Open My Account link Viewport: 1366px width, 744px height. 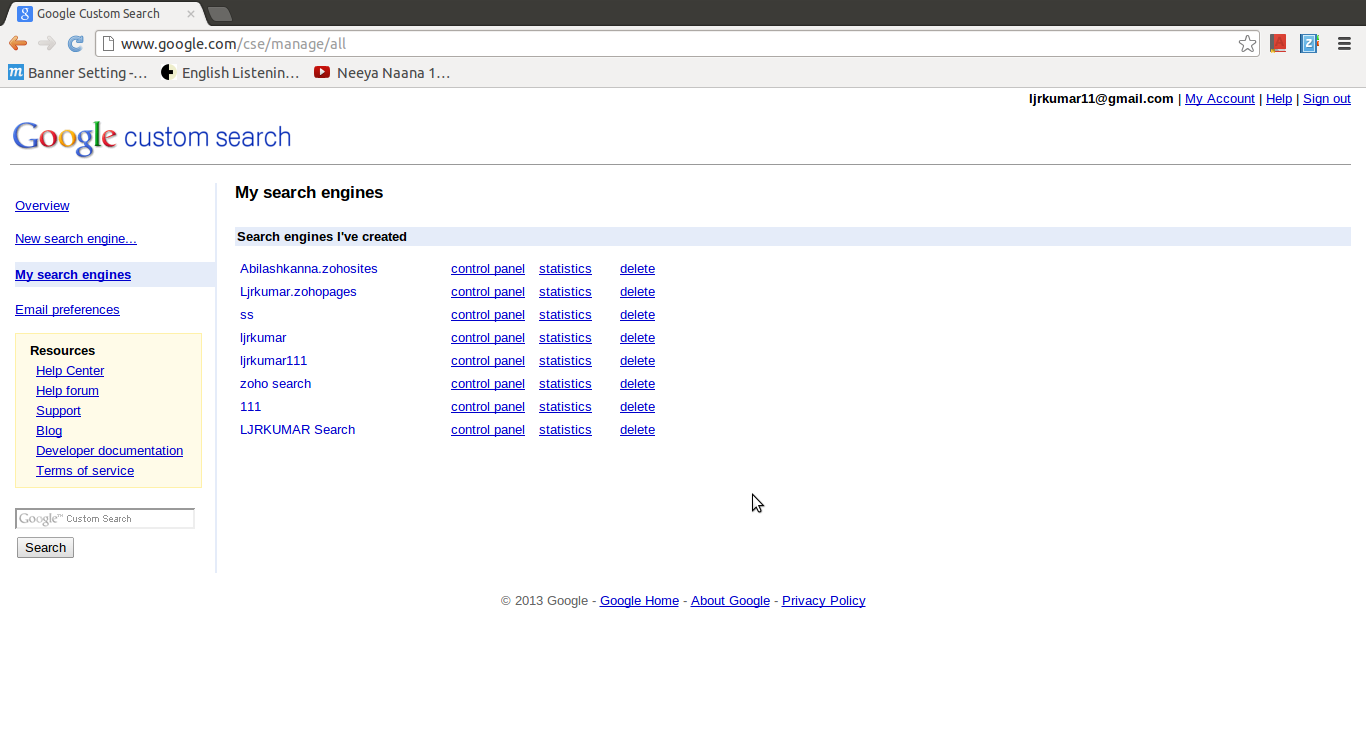tap(1219, 99)
